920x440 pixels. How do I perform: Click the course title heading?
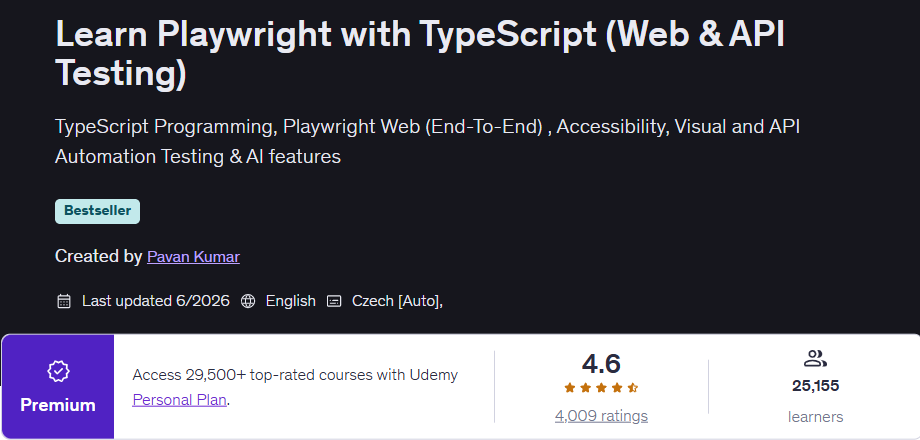420,54
